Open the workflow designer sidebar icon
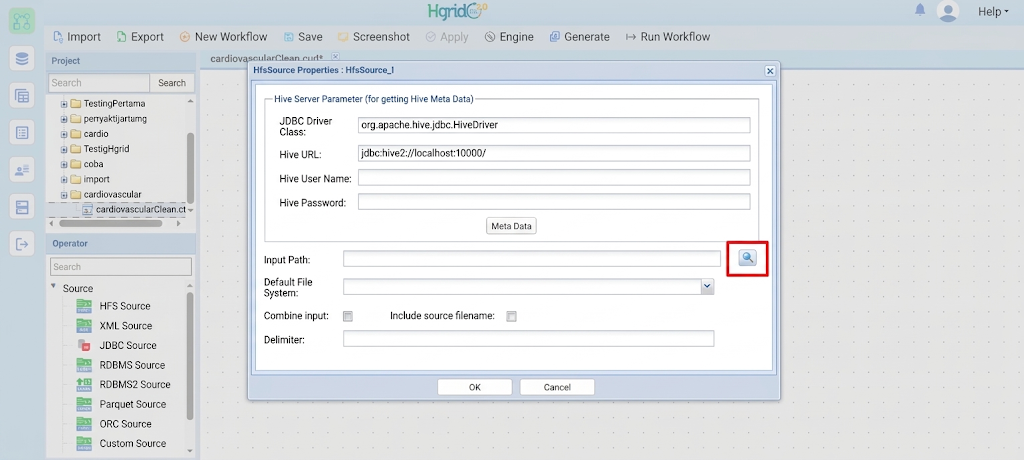1024x460 pixels. coord(22,21)
